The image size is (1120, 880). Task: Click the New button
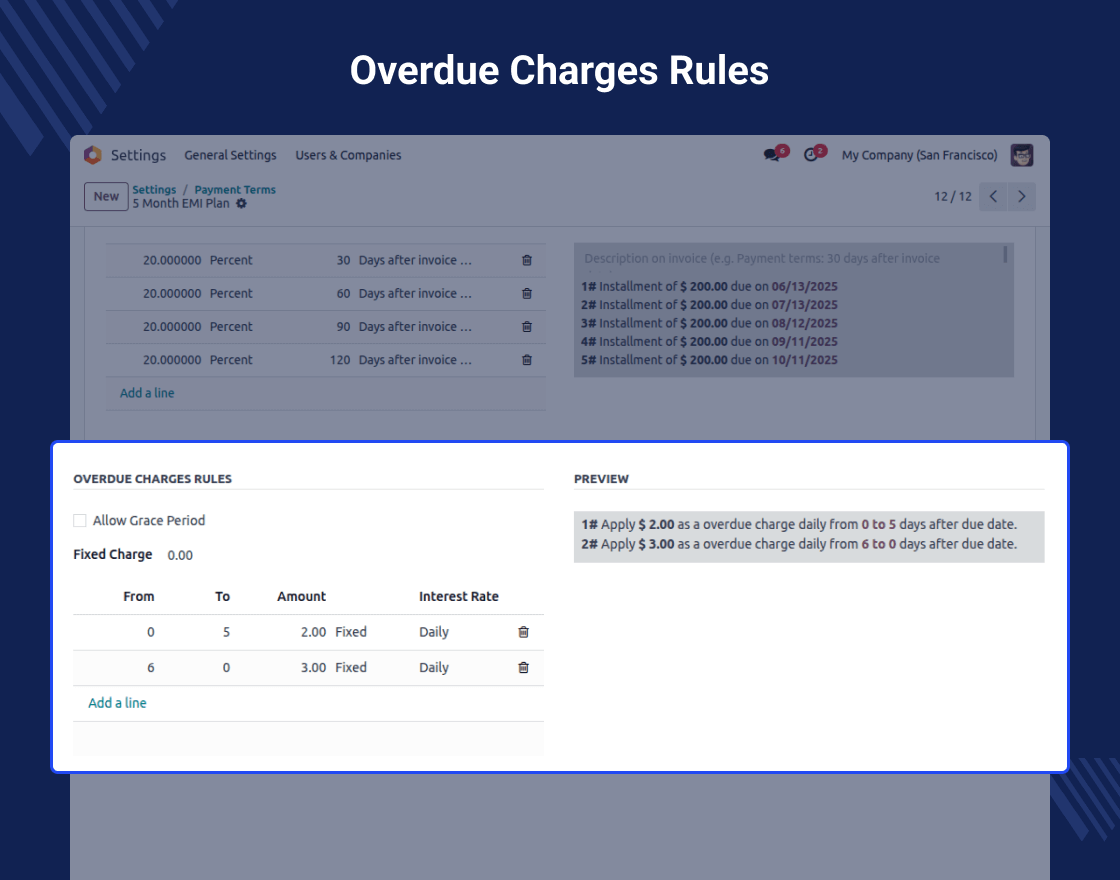click(106, 196)
